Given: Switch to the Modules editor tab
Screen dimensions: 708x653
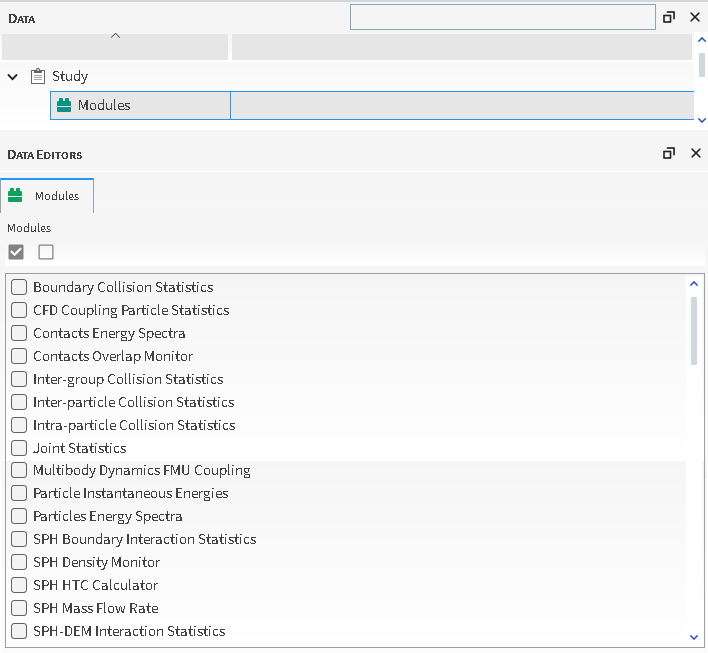Looking at the screenshot, I should coord(47,196).
